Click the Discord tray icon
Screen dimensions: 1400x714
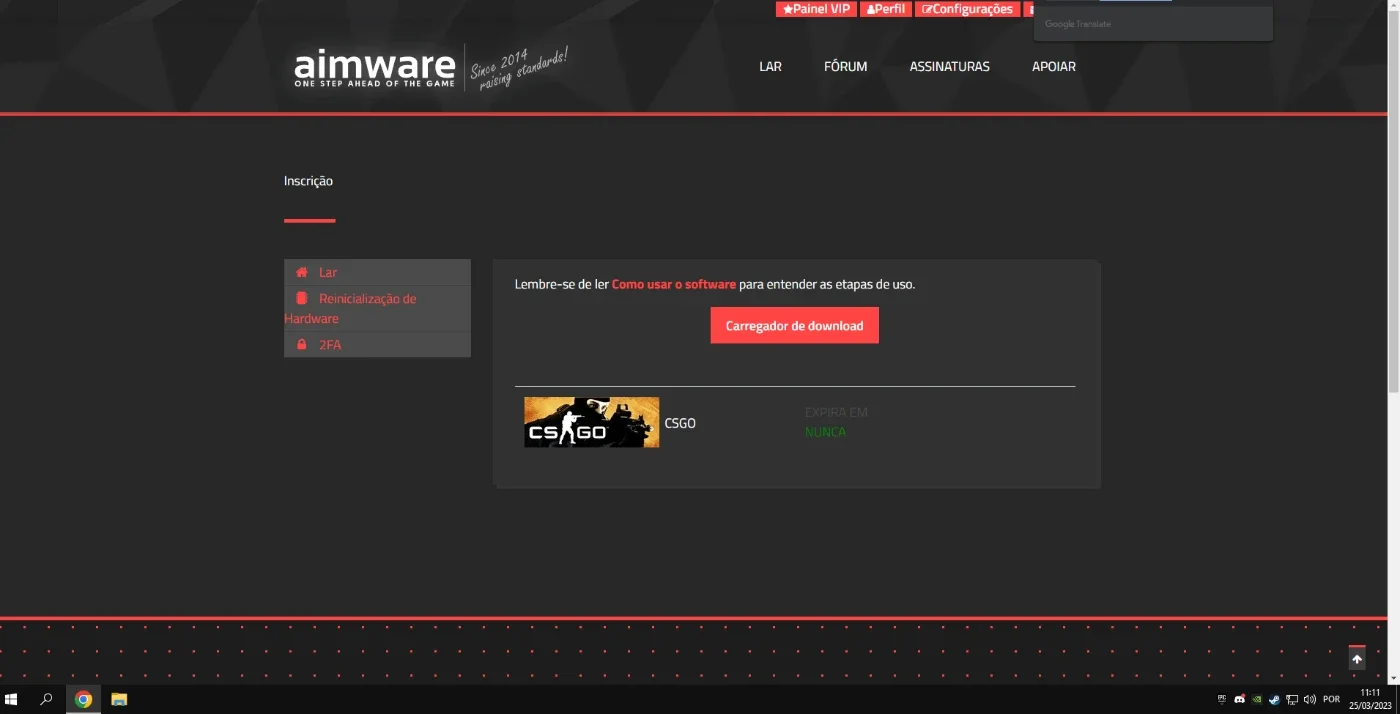click(x=1240, y=699)
